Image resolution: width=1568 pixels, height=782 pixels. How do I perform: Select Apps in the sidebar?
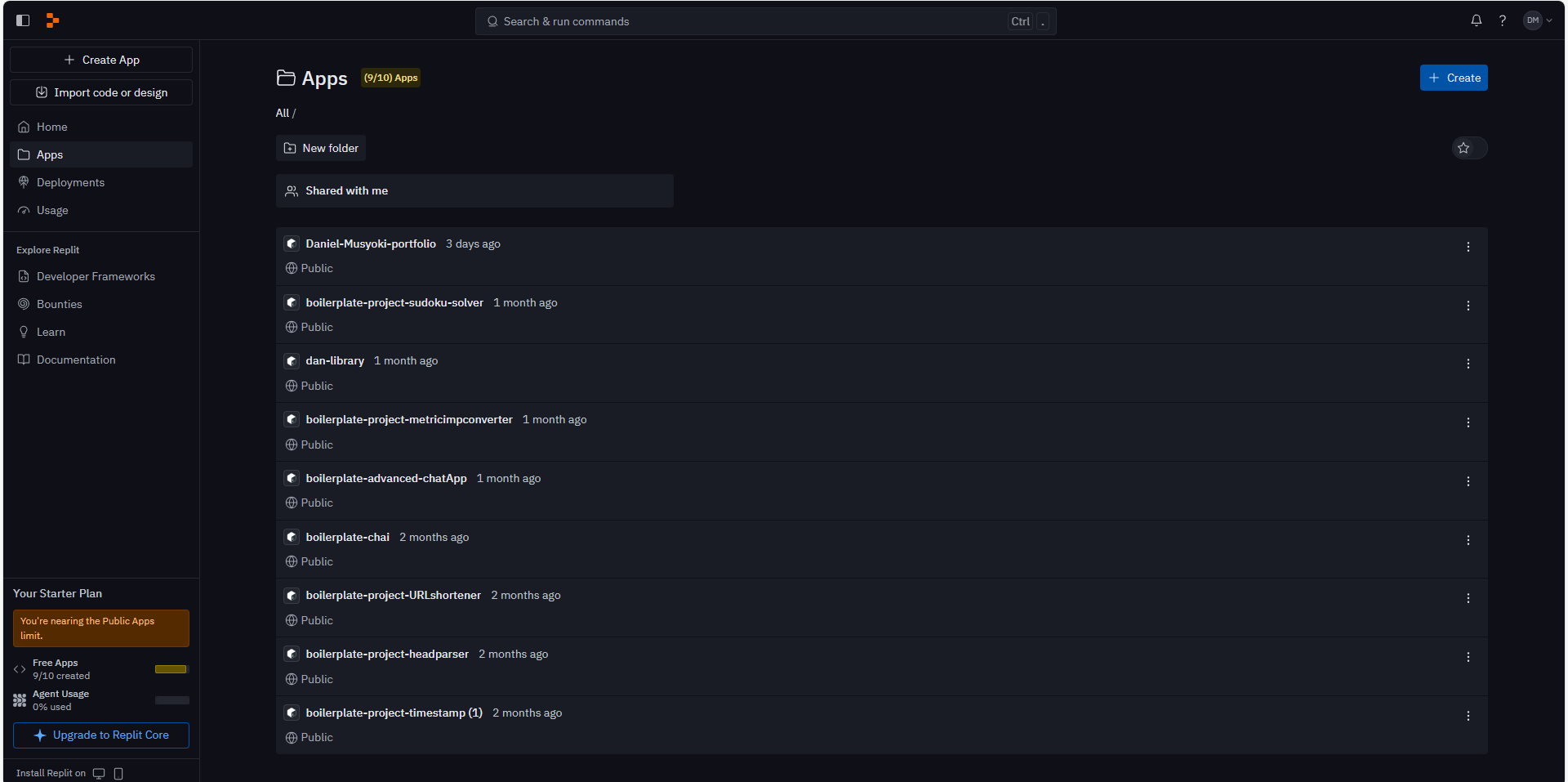(x=101, y=154)
